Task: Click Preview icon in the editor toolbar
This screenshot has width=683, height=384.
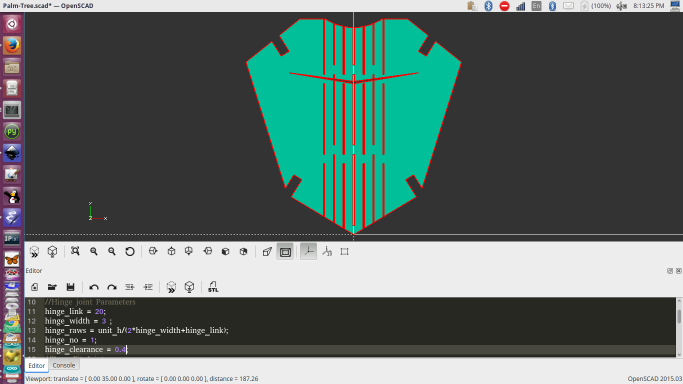Action: pyautogui.click(x=171, y=287)
